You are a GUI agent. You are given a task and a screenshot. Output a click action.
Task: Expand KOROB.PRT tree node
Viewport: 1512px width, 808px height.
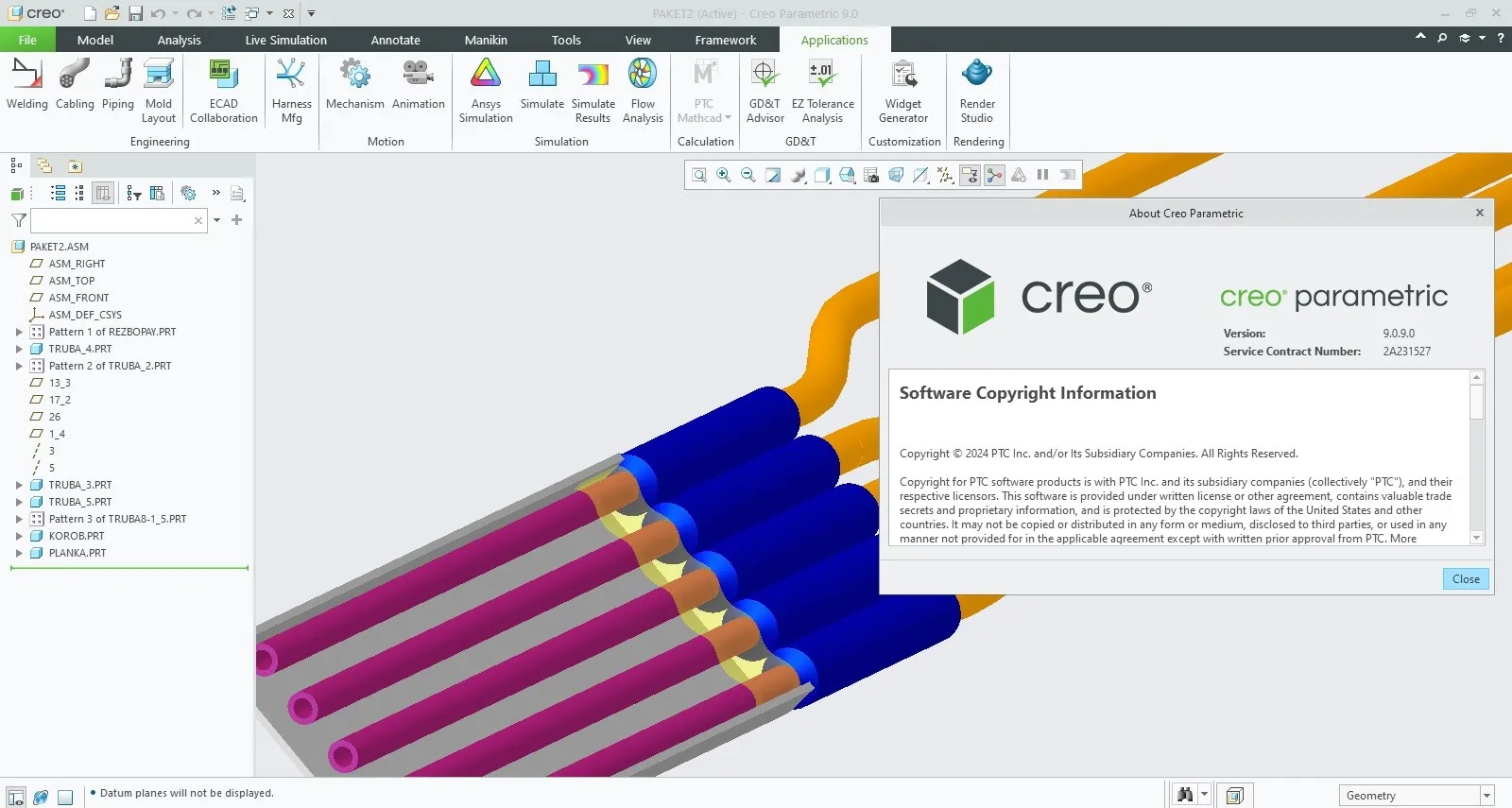pyautogui.click(x=19, y=536)
